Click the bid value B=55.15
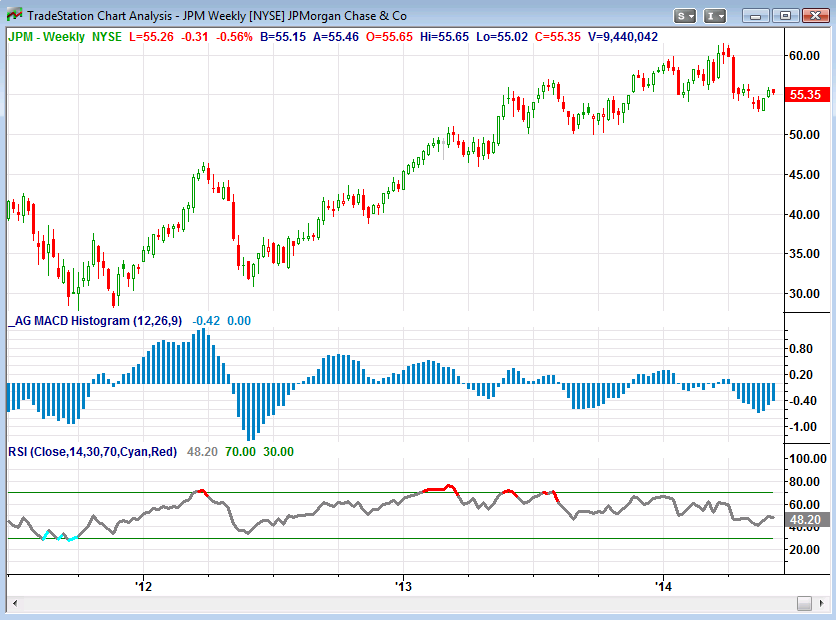The height and width of the screenshot is (620, 836). tap(283, 37)
